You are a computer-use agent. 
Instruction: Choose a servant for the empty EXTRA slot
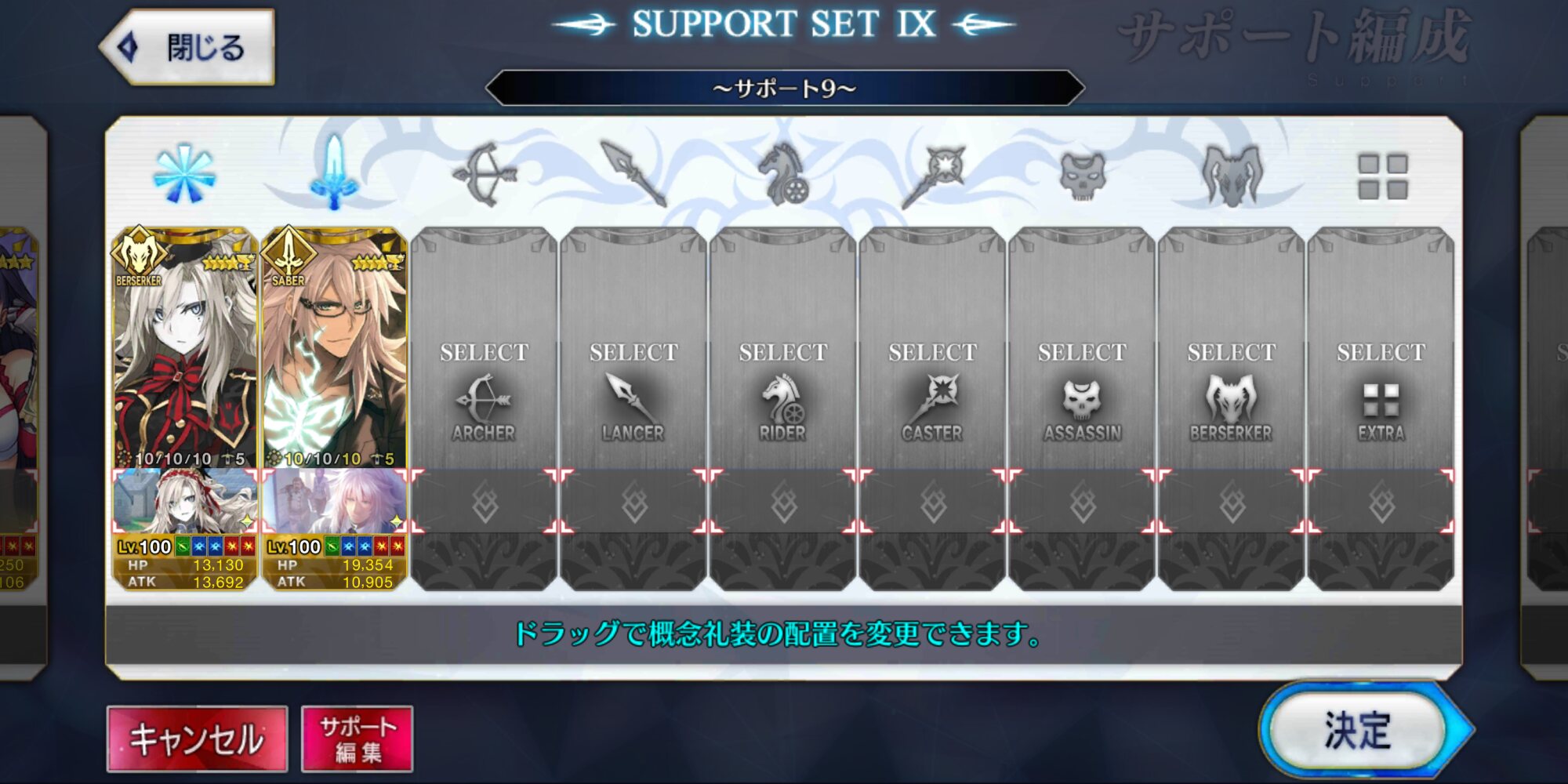(x=1381, y=349)
